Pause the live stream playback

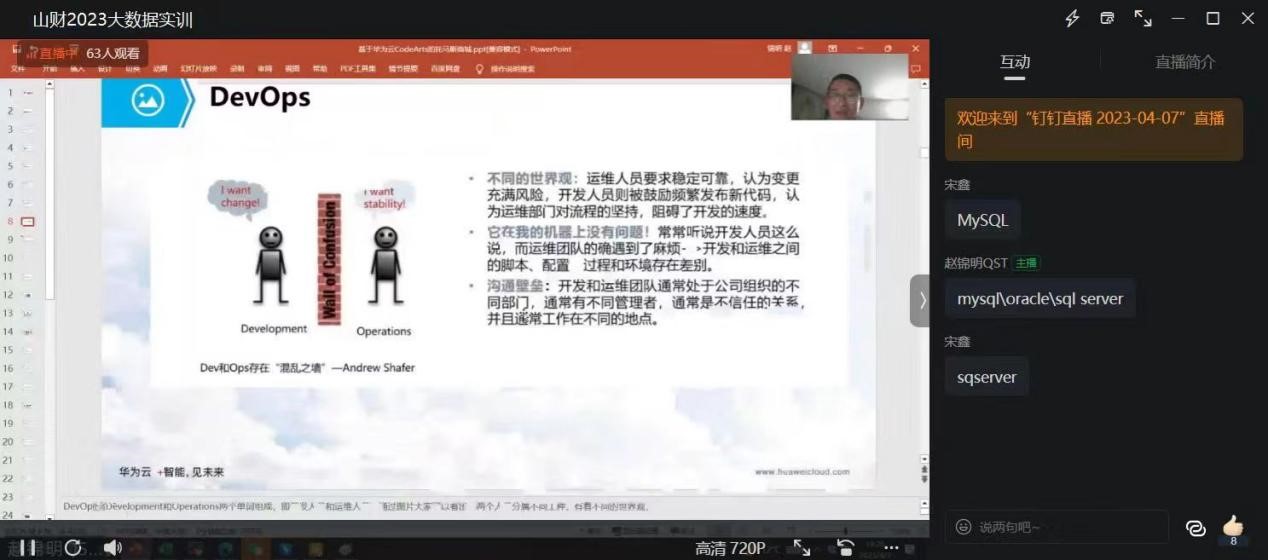[28, 547]
